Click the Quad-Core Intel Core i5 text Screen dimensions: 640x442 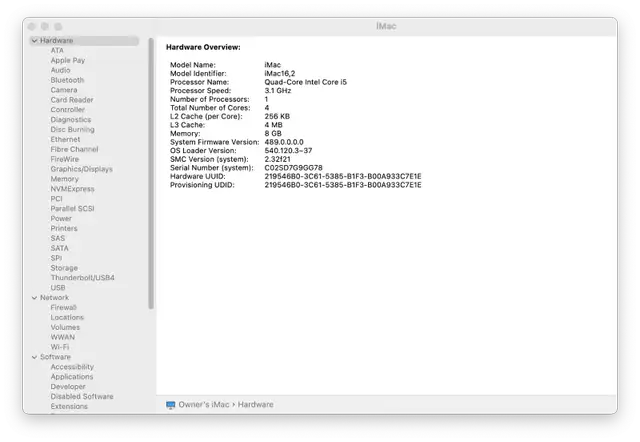(305, 82)
